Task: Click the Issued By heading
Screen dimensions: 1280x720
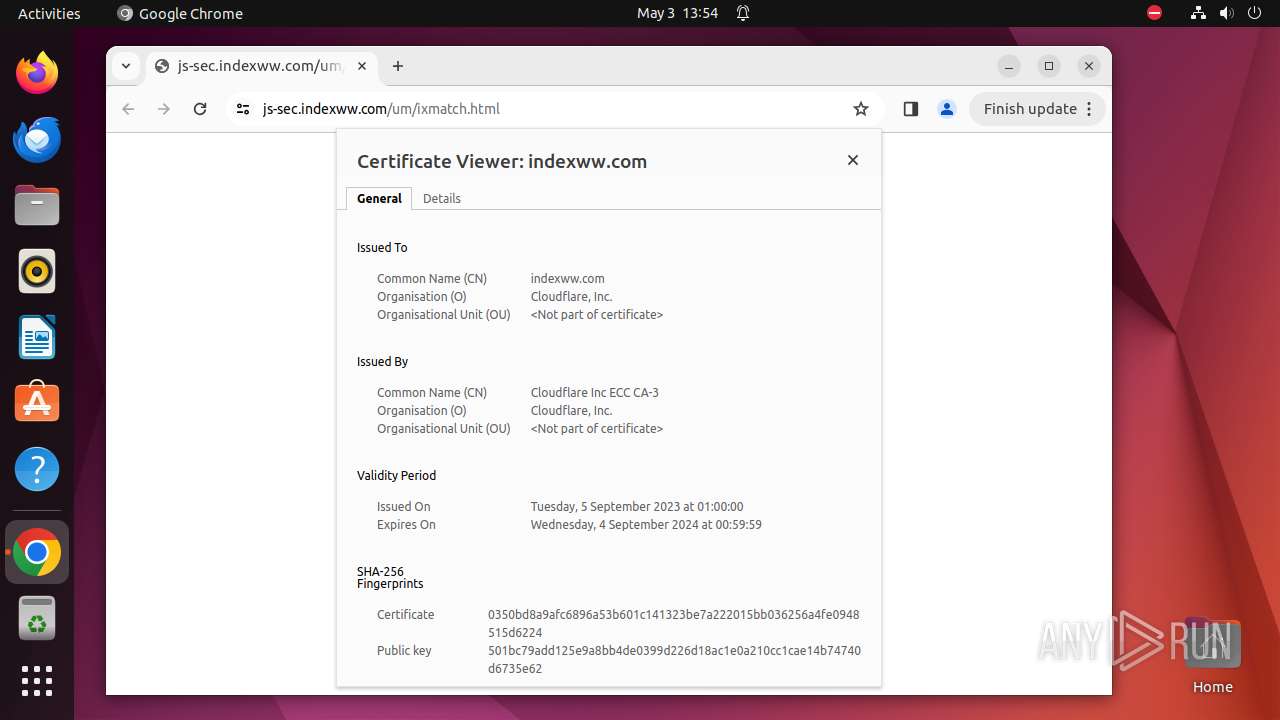Action: 382,362
